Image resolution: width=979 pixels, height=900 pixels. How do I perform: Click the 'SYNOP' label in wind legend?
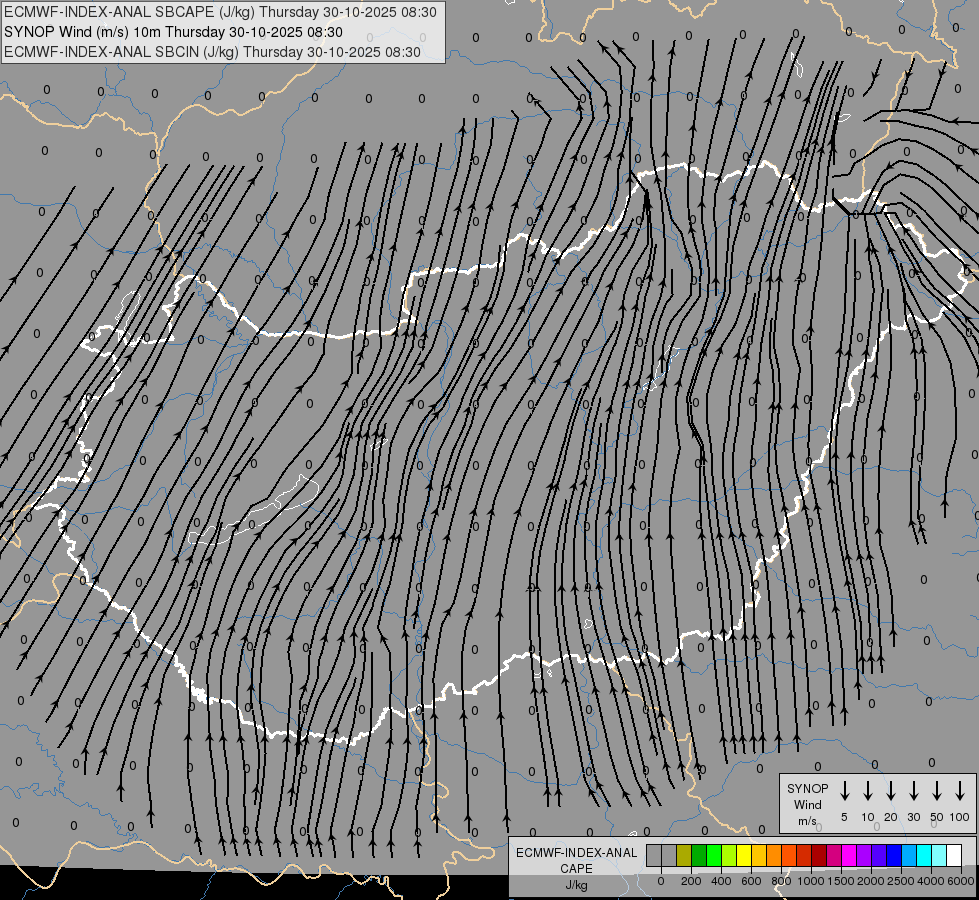pos(807,788)
